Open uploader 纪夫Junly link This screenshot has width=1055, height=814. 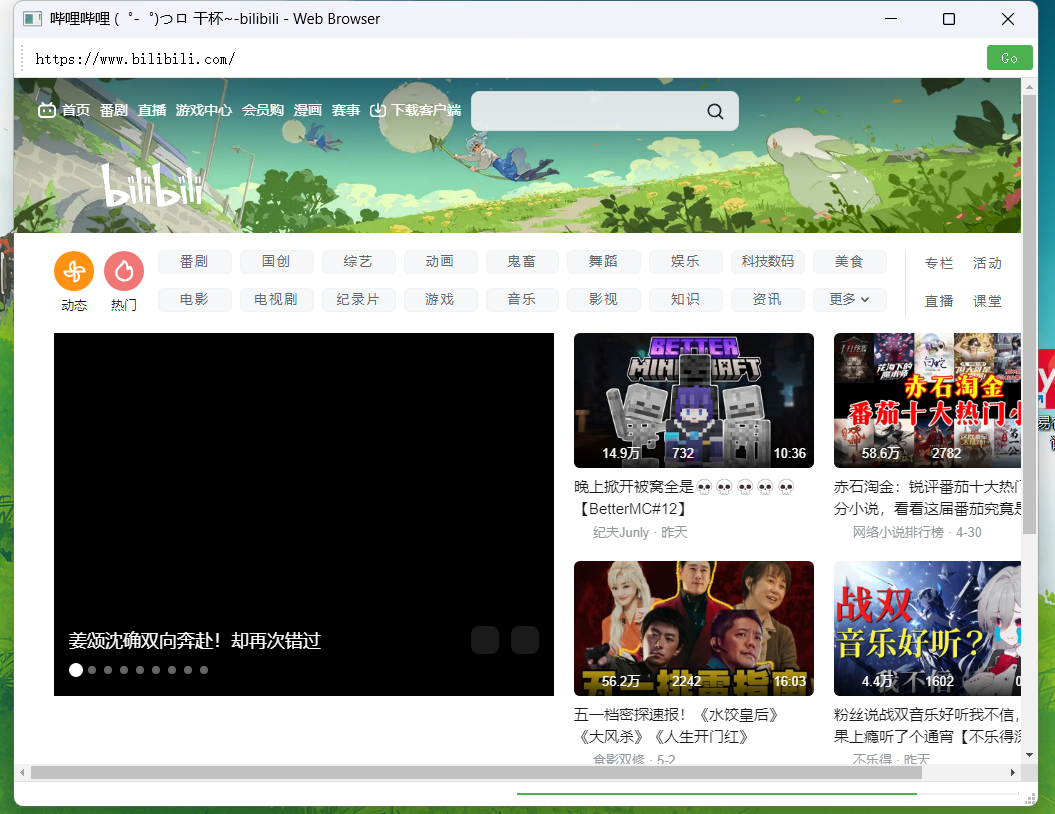[x=621, y=532]
